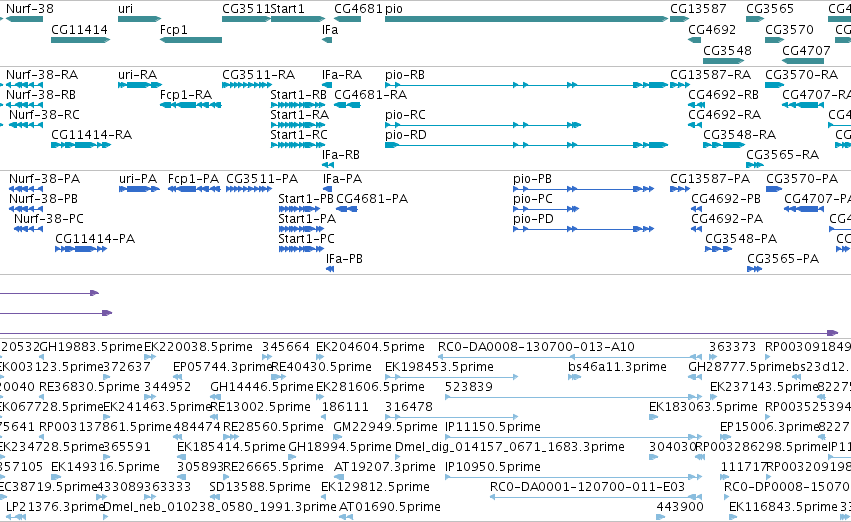The image size is (851, 522).
Task: Select the CG3548-PA protein label
Action: [x=741, y=239]
